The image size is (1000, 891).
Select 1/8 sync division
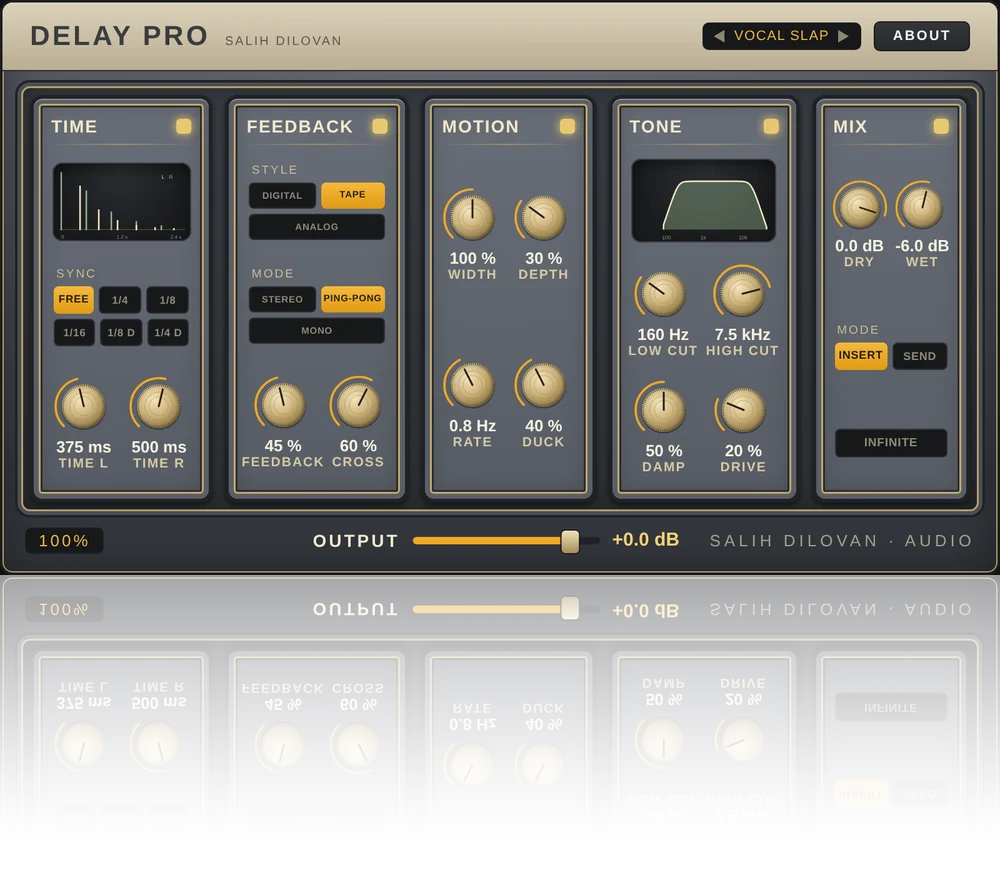point(167,300)
